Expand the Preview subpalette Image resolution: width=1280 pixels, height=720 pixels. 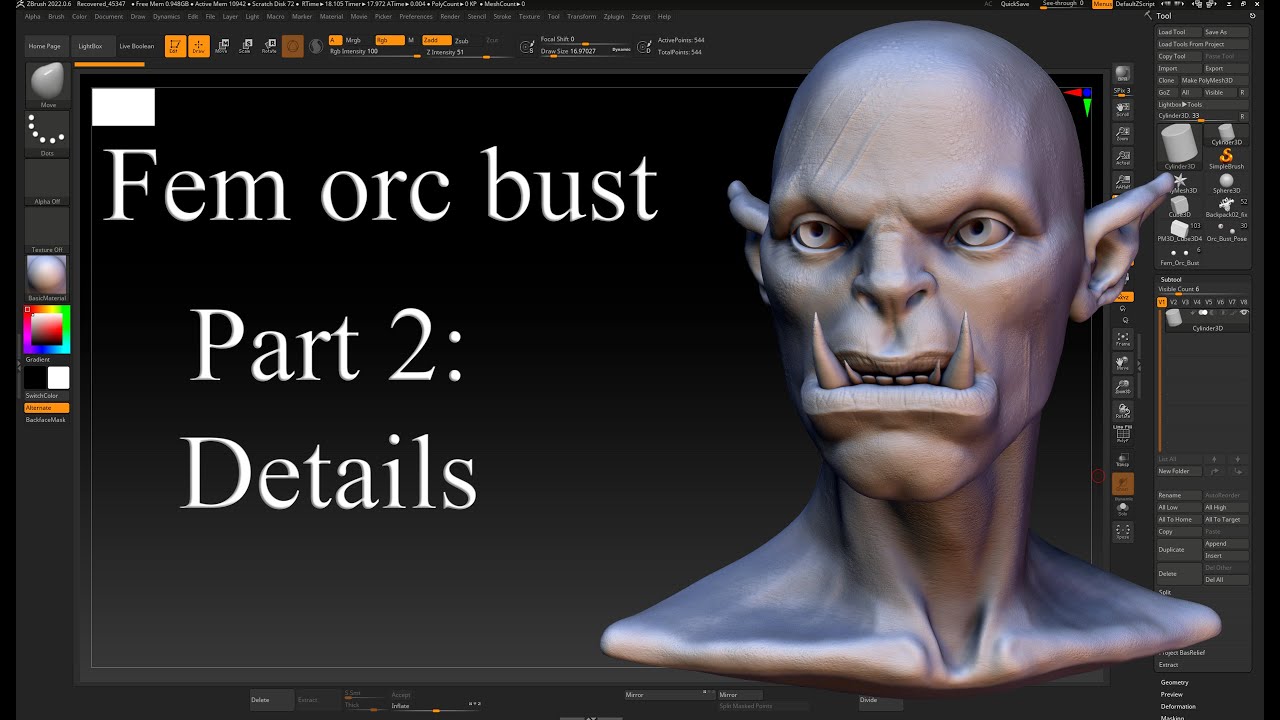[x=1171, y=694]
